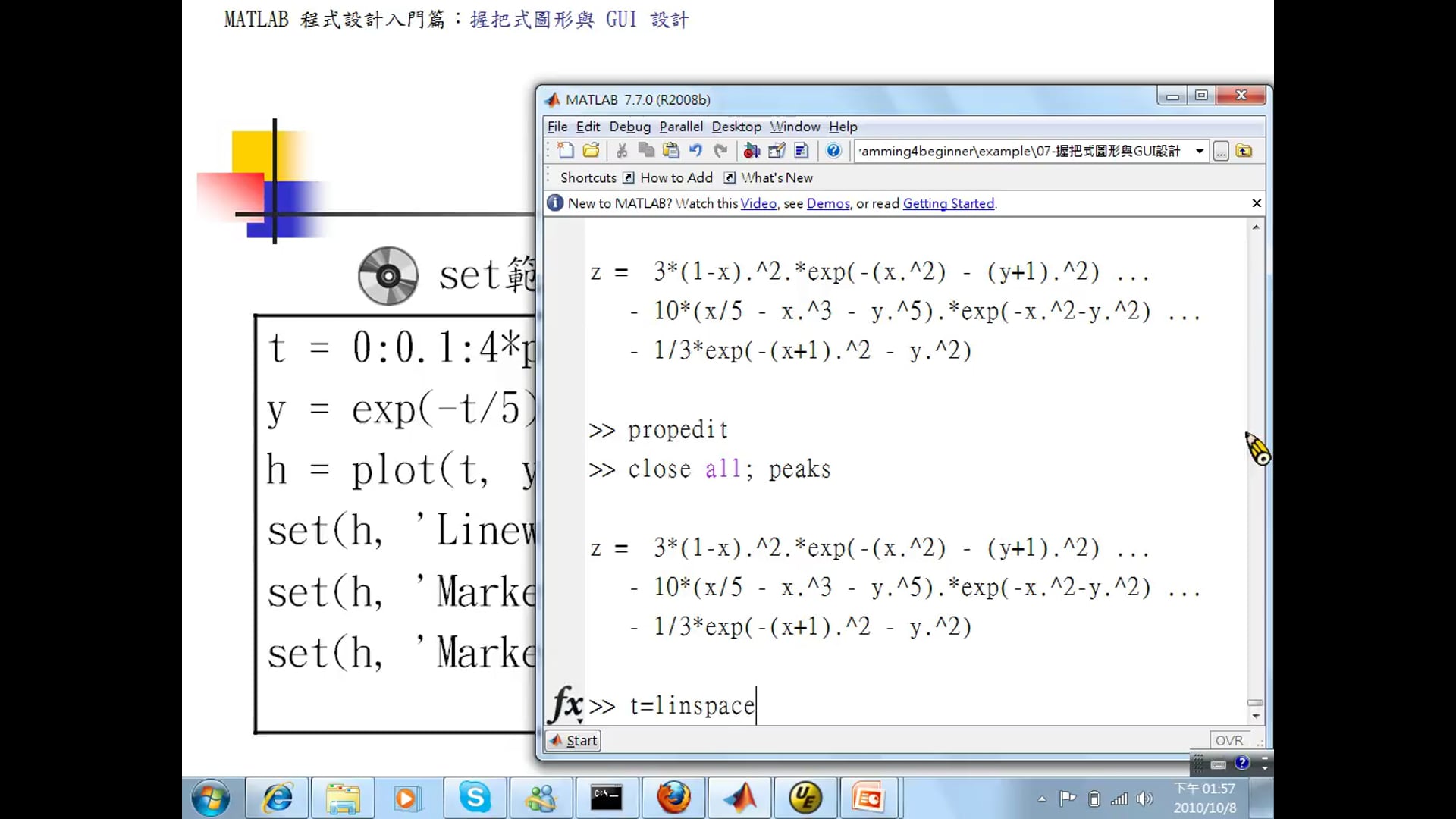Viewport: 1456px width, 819px height.
Task: Follow the Getting Started link
Action: pos(948,203)
